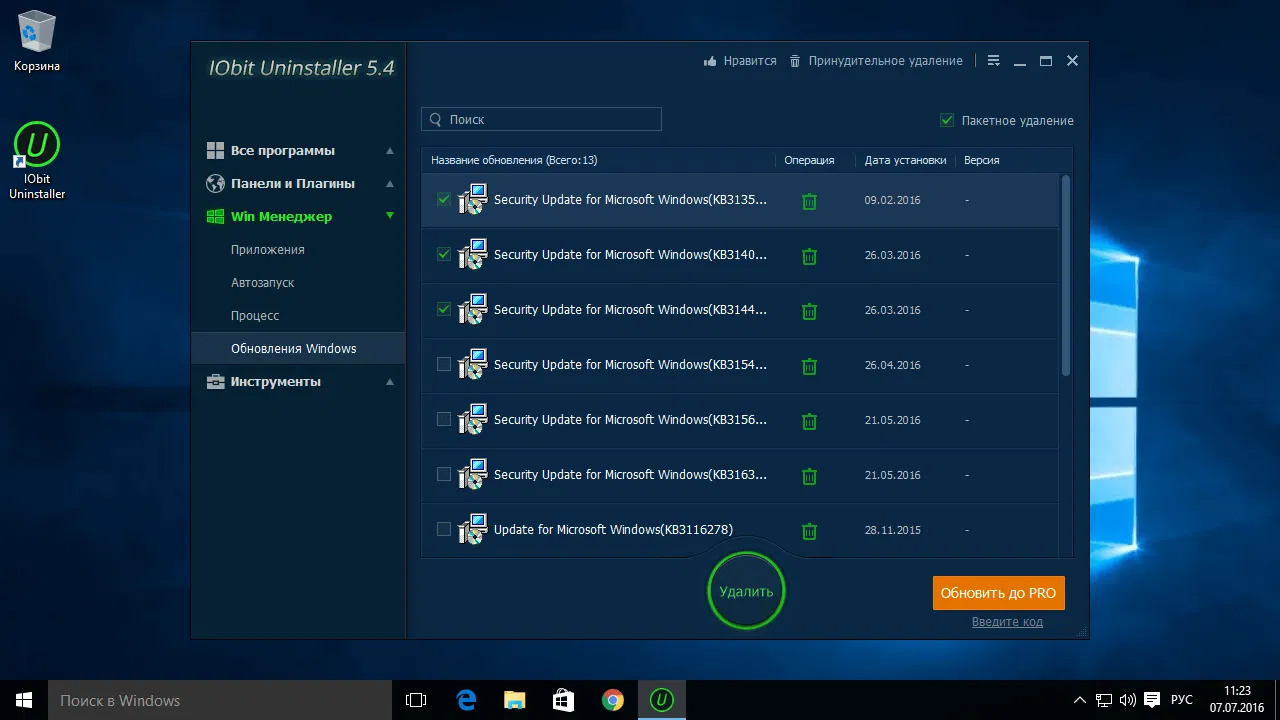This screenshot has height=720, width=1280.
Task: Open Корзина from the desktop
Action: [x=37, y=35]
